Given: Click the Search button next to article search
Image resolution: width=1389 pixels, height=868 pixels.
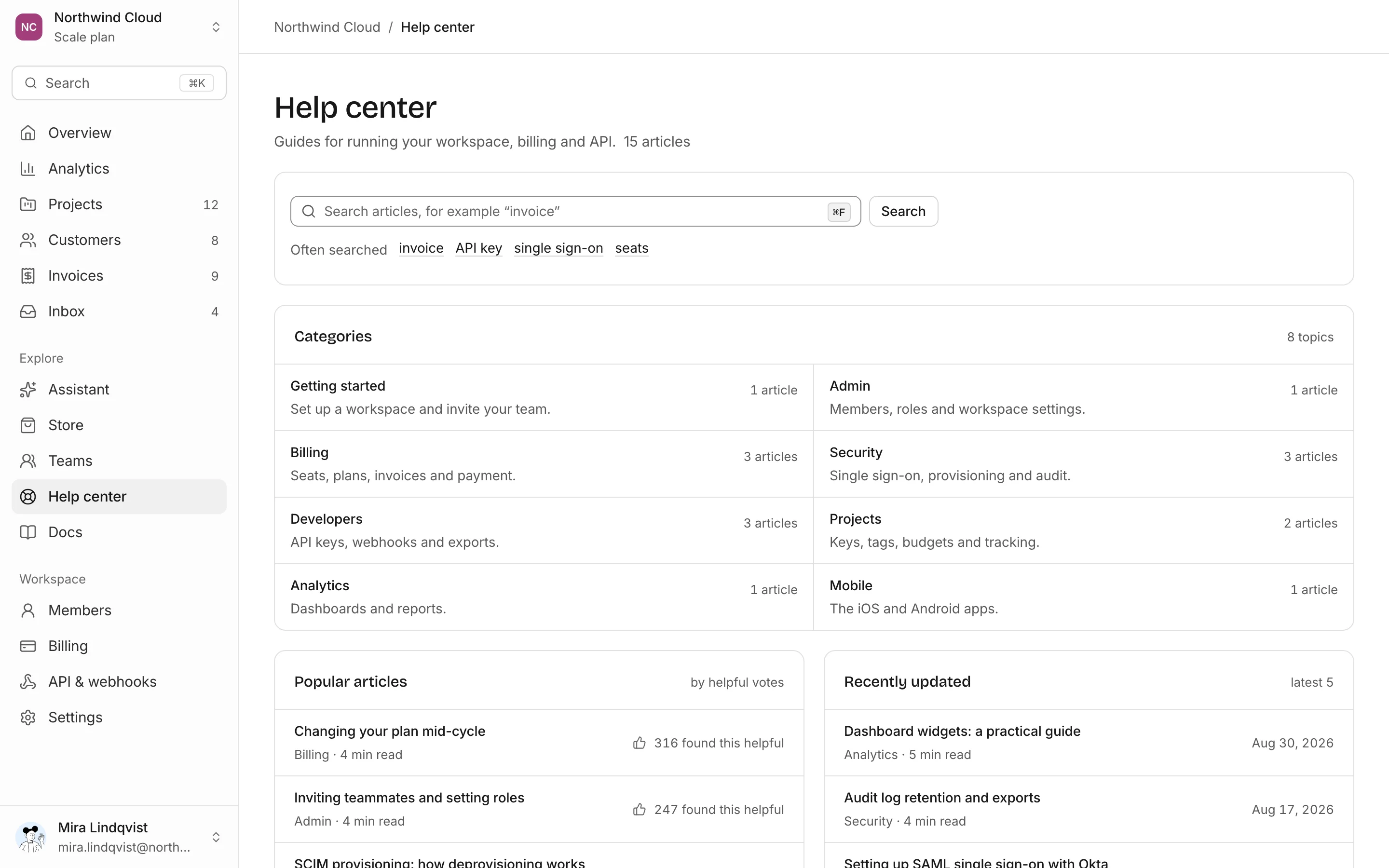Looking at the screenshot, I should pos(903,211).
